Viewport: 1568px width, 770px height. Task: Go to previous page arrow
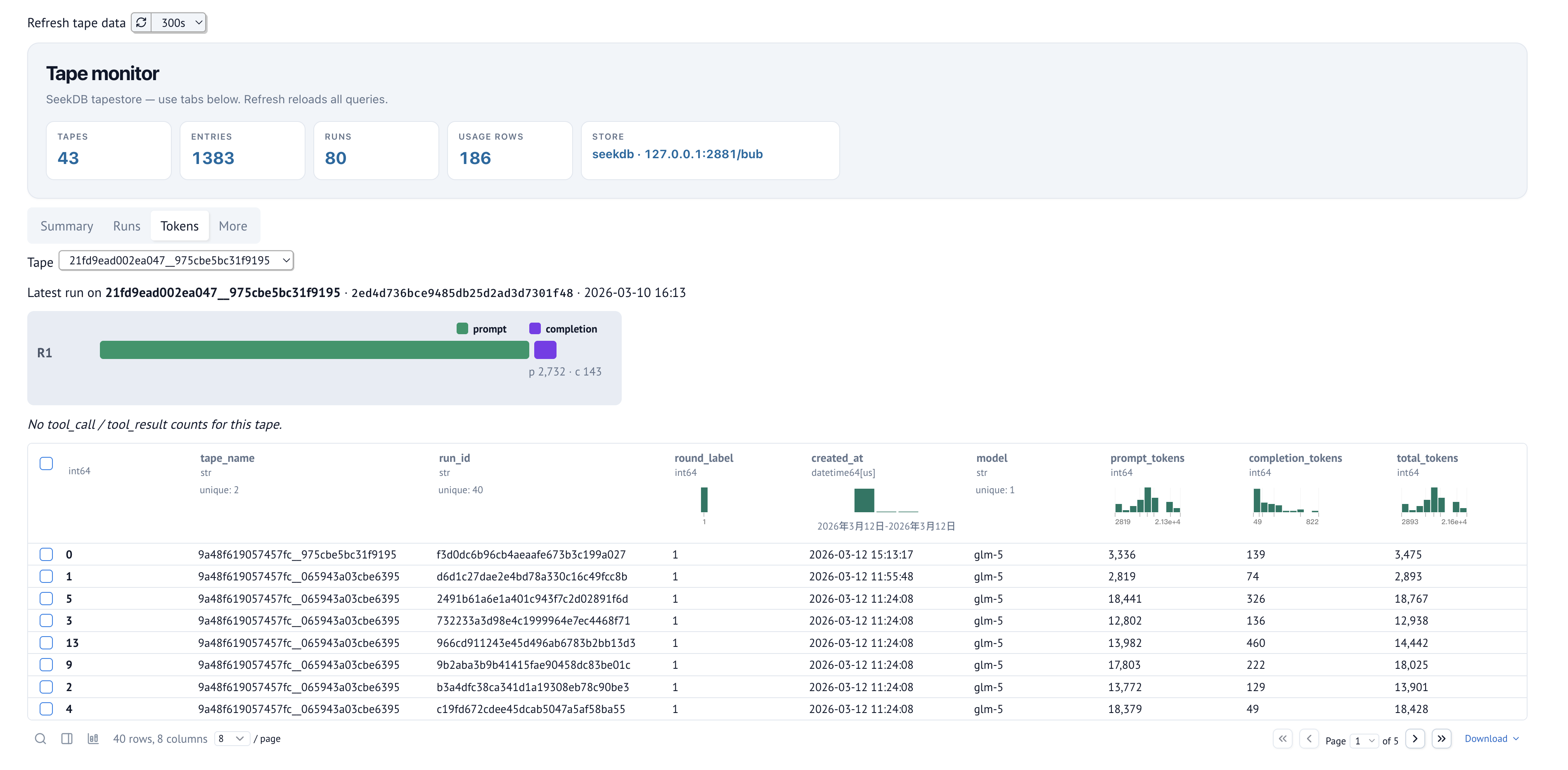tap(1309, 739)
